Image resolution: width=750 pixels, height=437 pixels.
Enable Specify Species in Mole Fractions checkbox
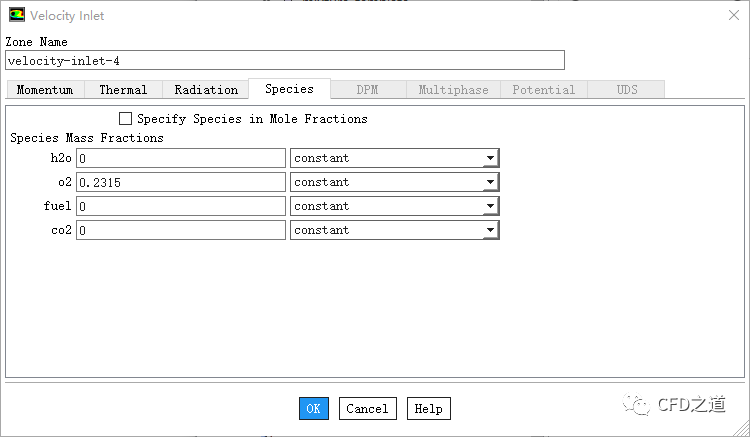tap(126, 119)
